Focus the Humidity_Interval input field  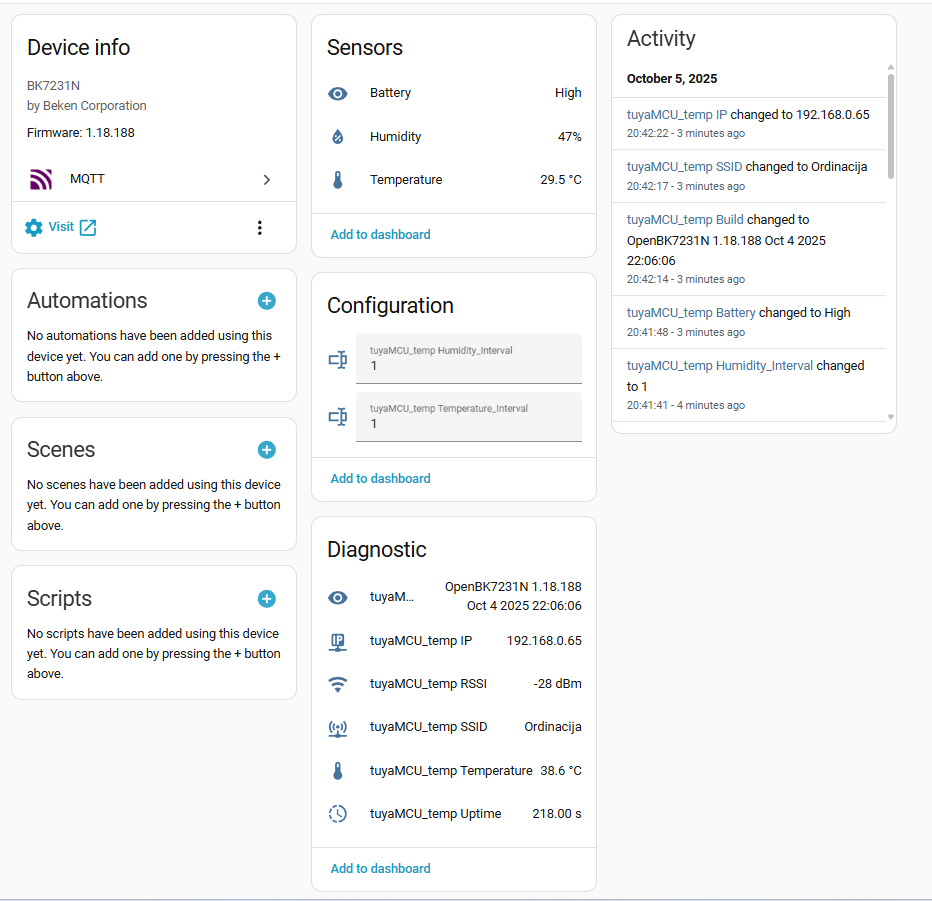468,359
